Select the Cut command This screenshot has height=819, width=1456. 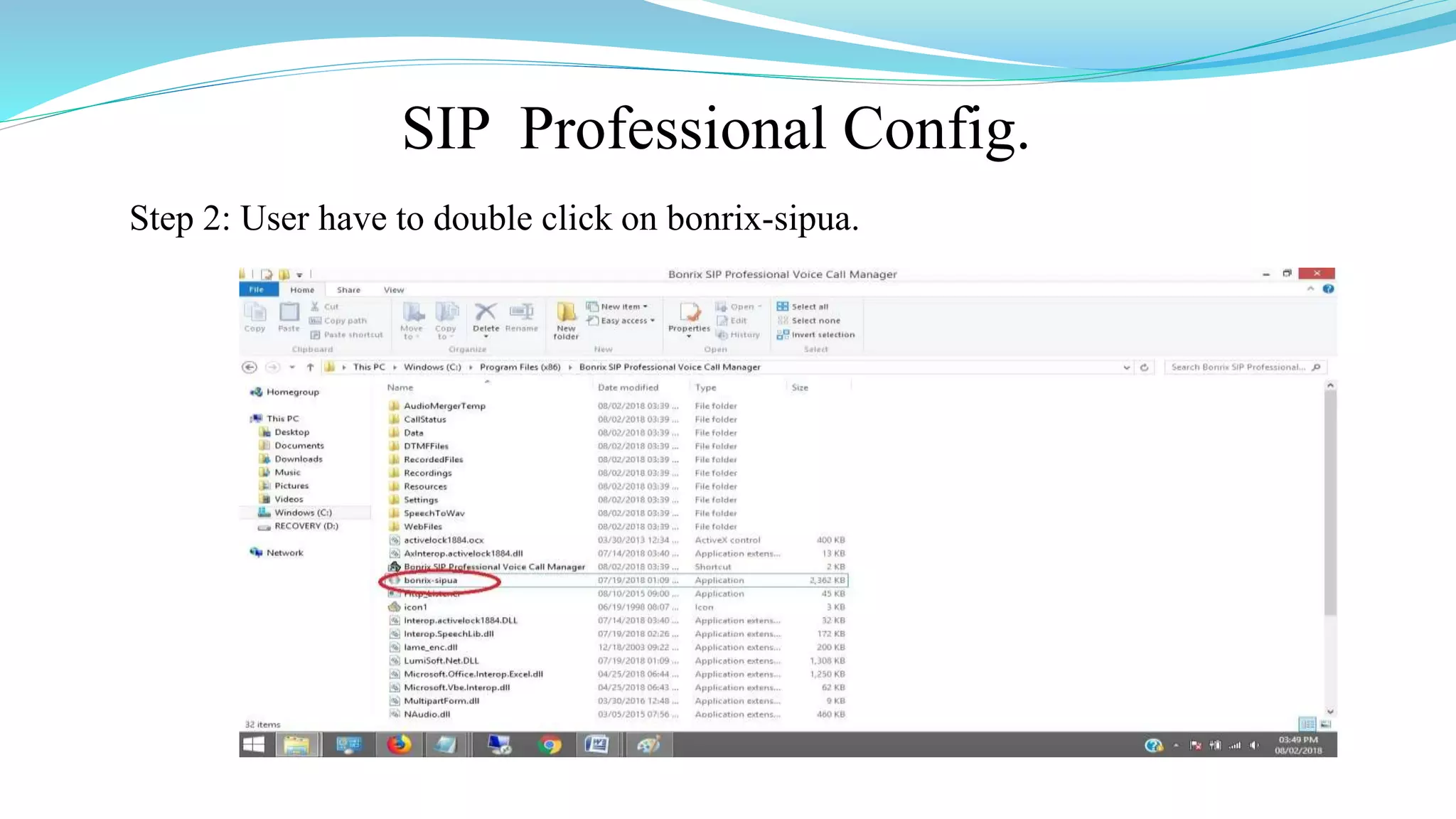tap(325, 306)
